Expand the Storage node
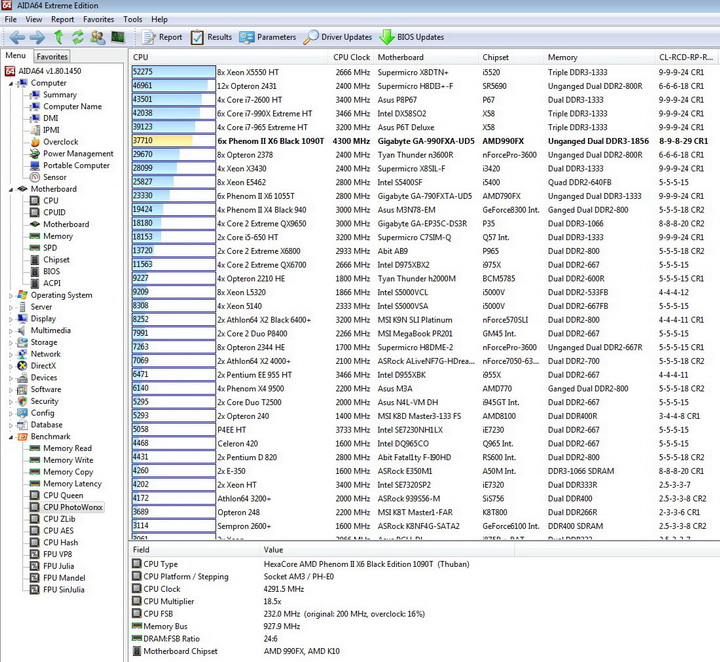This screenshot has width=720, height=662. [10, 342]
